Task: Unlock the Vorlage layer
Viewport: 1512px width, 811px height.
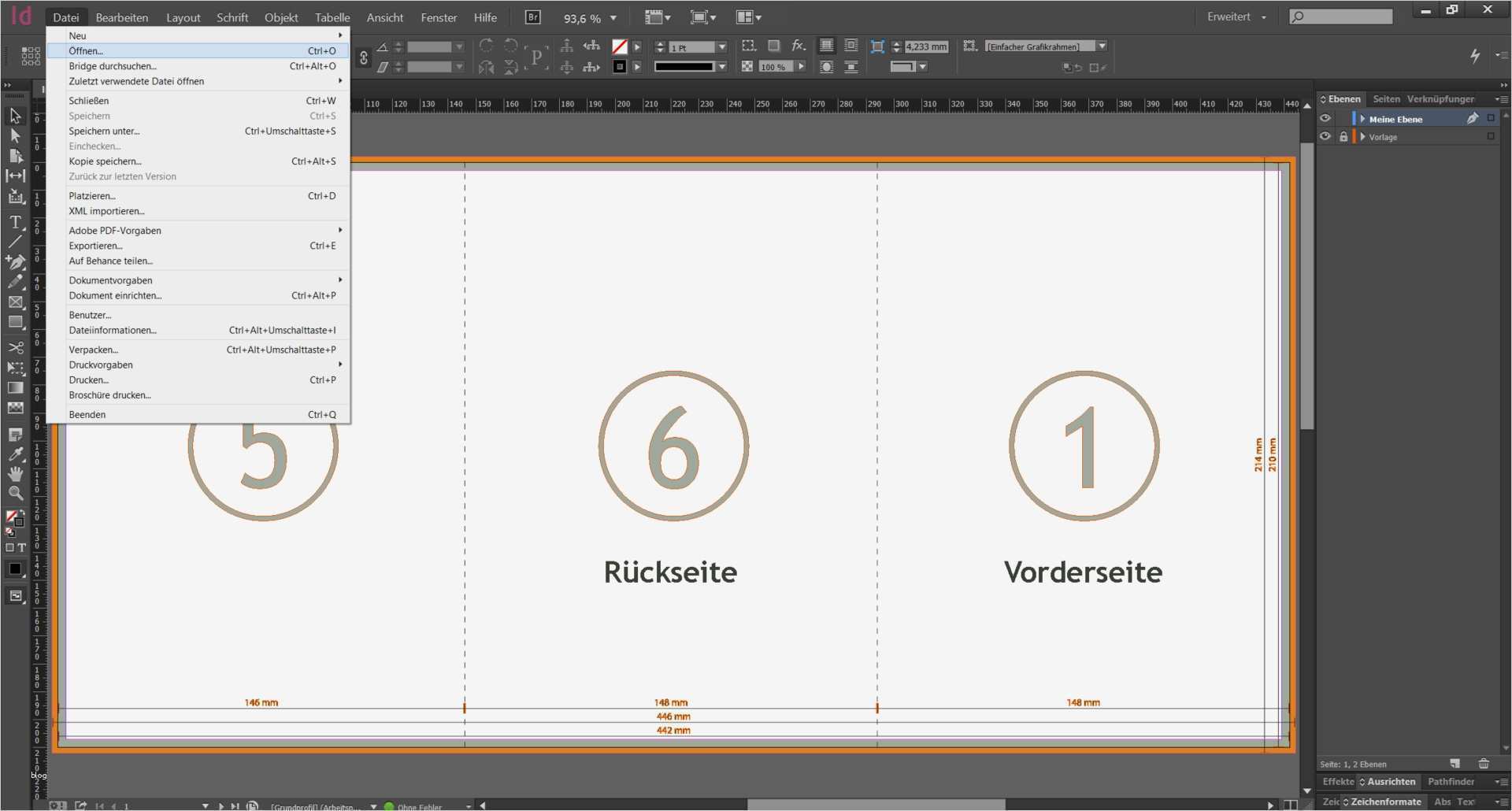Action: point(1344,135)
